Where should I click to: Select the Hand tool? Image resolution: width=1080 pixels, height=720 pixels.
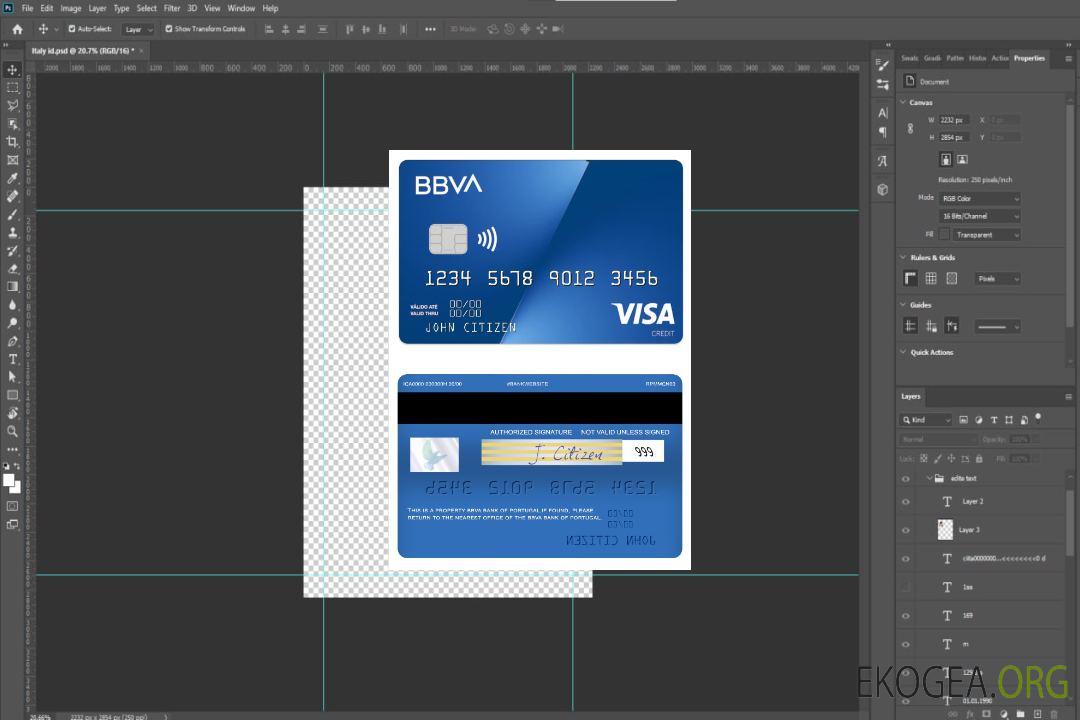click(x=12, y=413)
